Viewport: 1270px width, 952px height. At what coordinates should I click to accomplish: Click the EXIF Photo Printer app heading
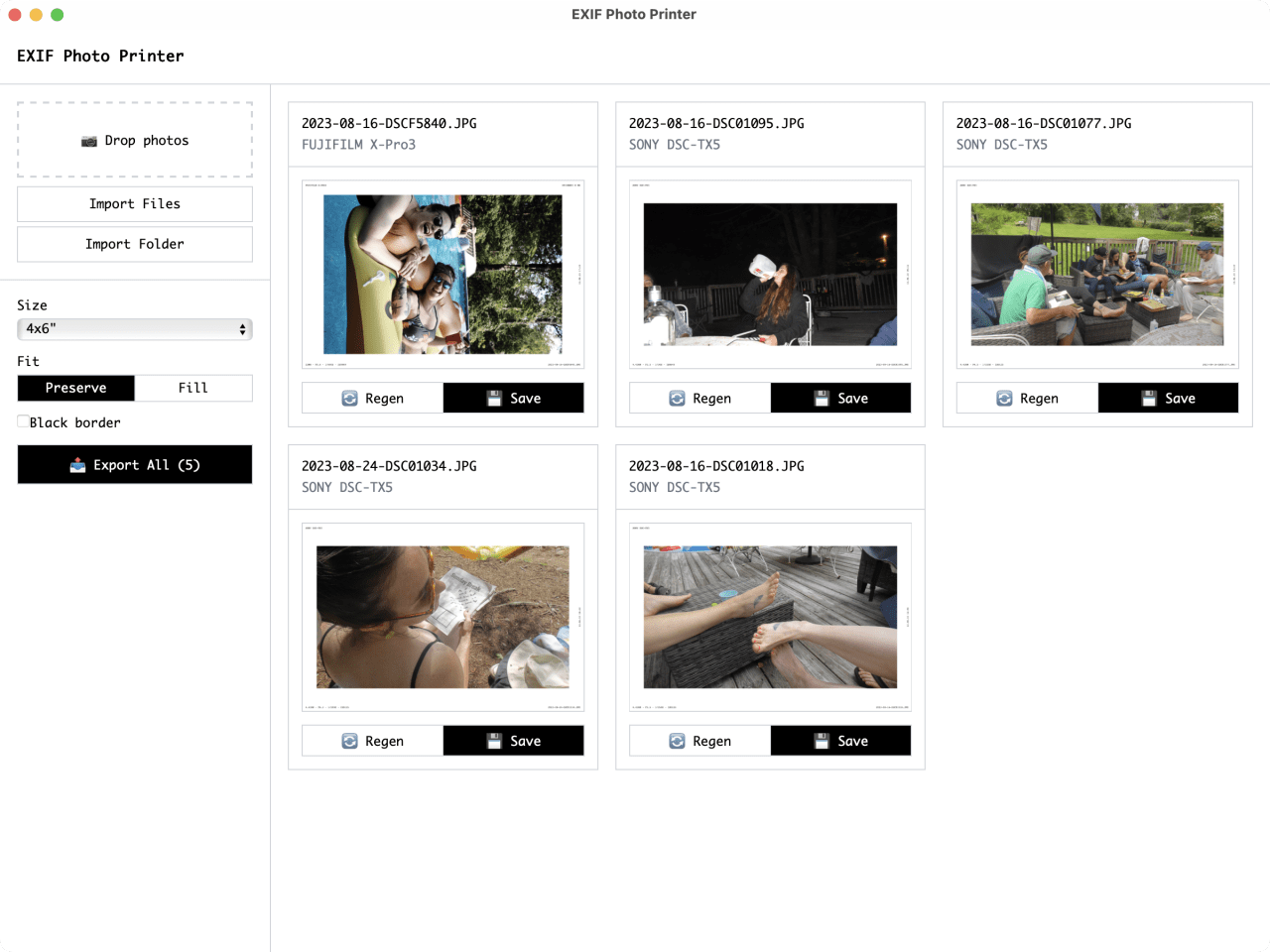point(99,56)
